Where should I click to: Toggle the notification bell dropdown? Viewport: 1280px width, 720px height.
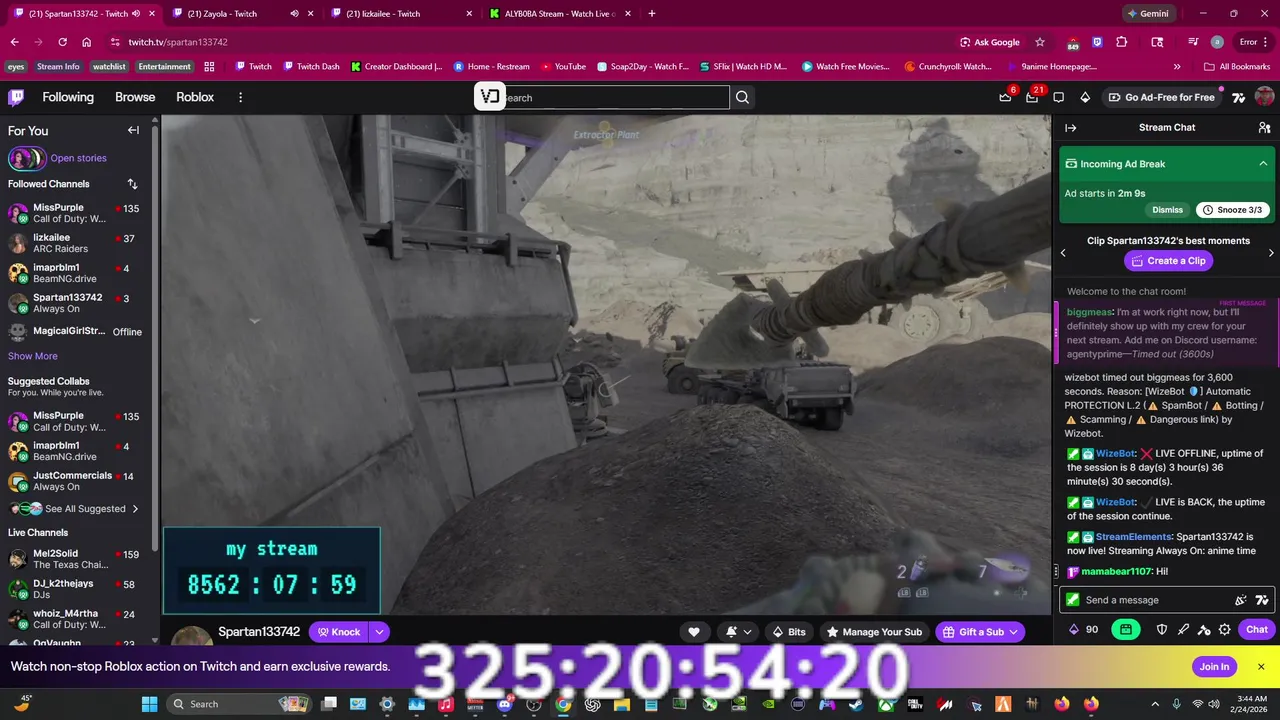click(736, 632)
